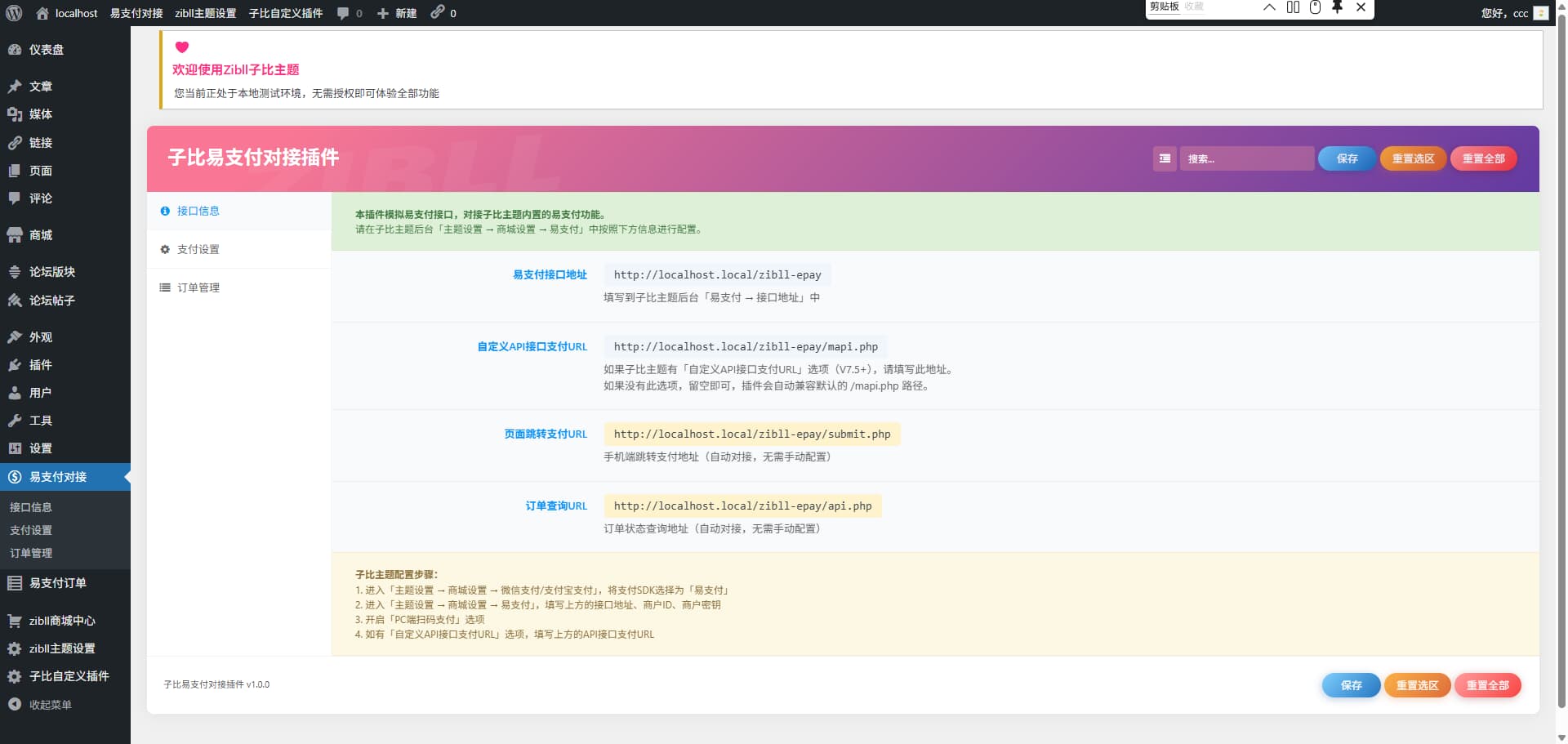Open 论坛版块 forum sections menu
Viewport: 1568px width, 744px height.
[x=65, y=272]
